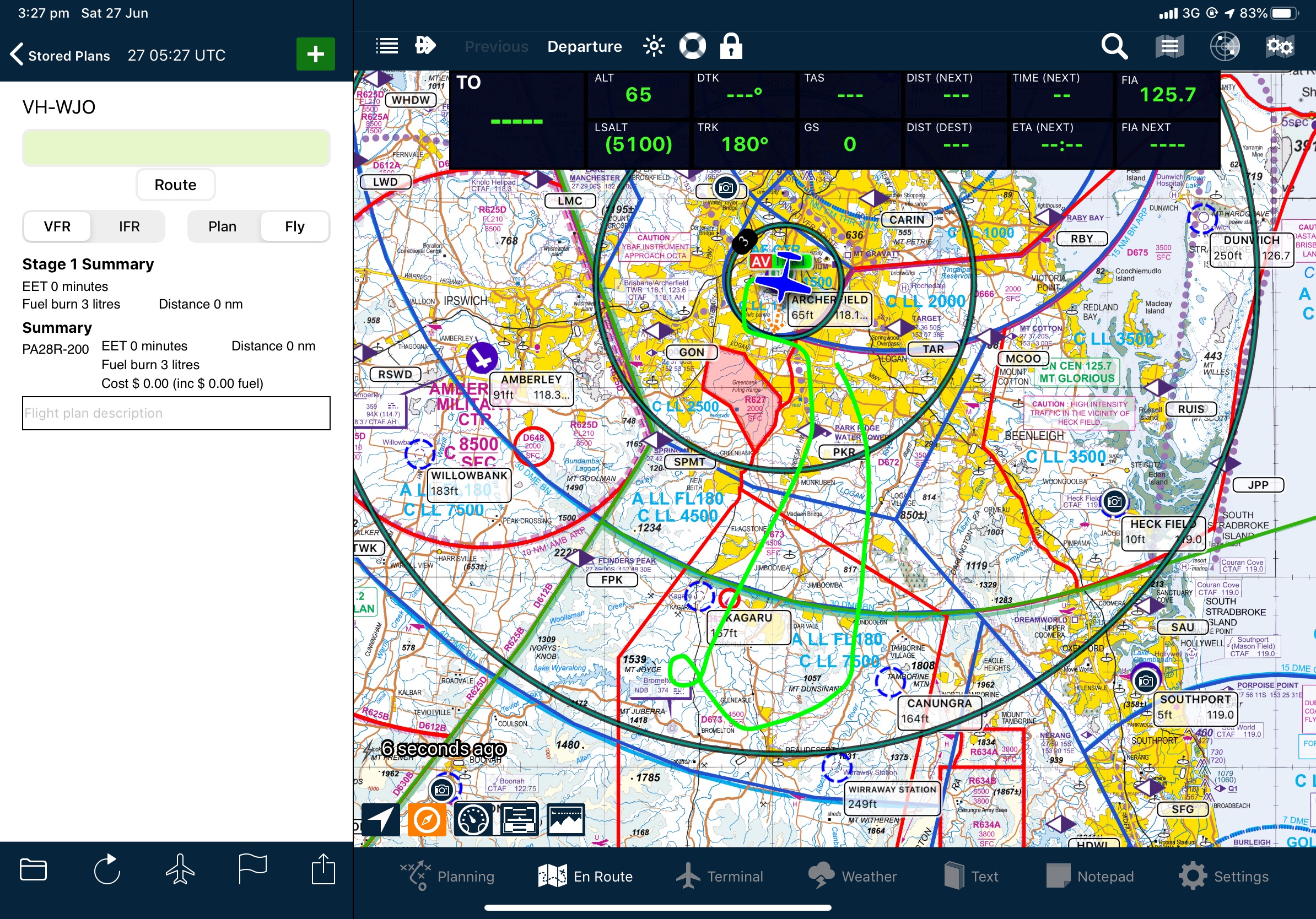Open the Weather tab
Image resolution: width=1316 pixels, height=919 pixels.
click(853, 876)
